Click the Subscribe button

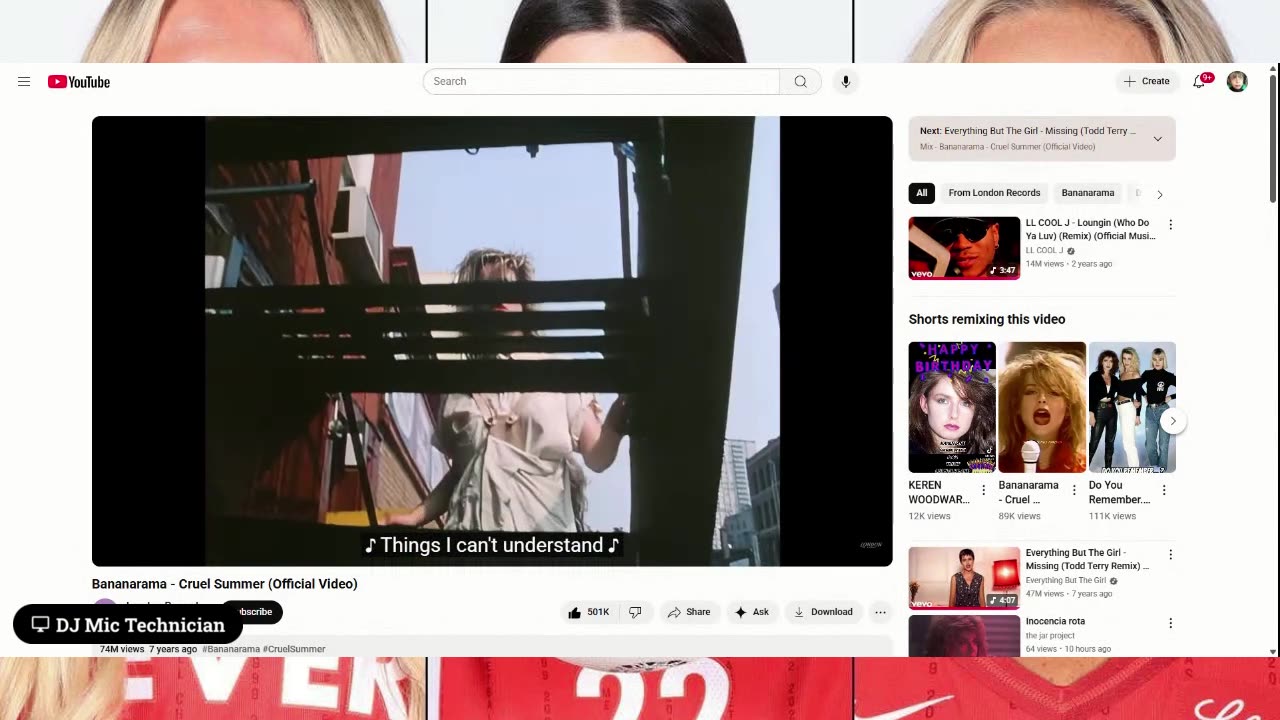262,612
